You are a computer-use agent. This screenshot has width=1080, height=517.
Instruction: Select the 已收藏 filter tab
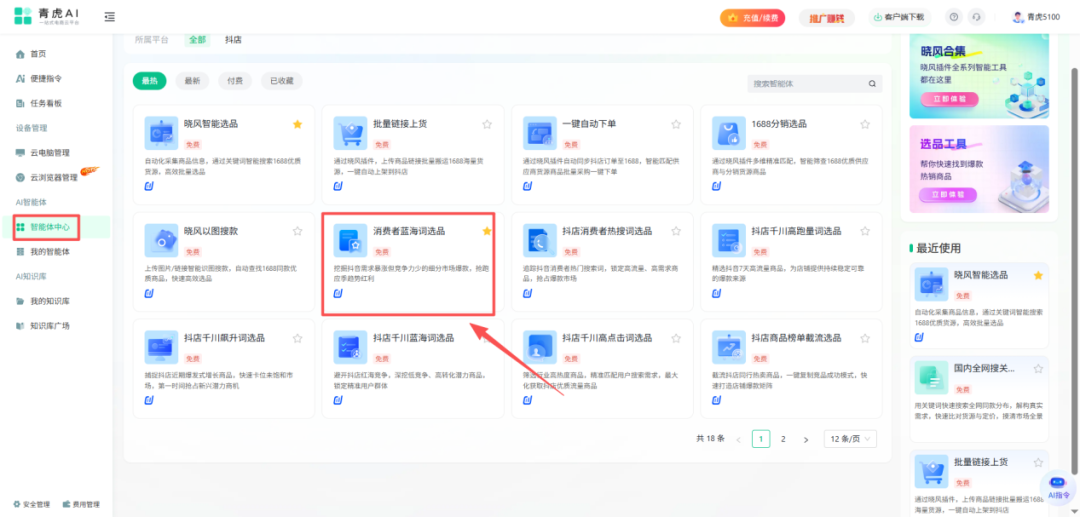282,81
